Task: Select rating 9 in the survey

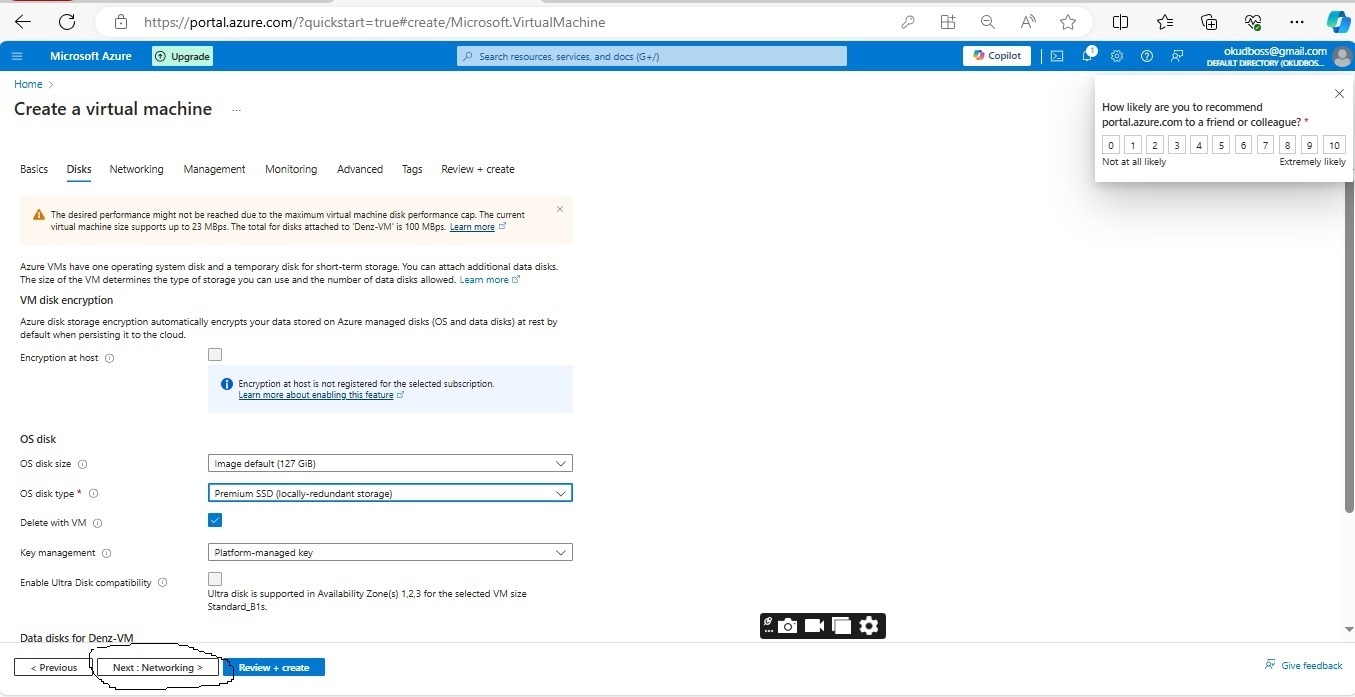Action: click(1309, 145)
